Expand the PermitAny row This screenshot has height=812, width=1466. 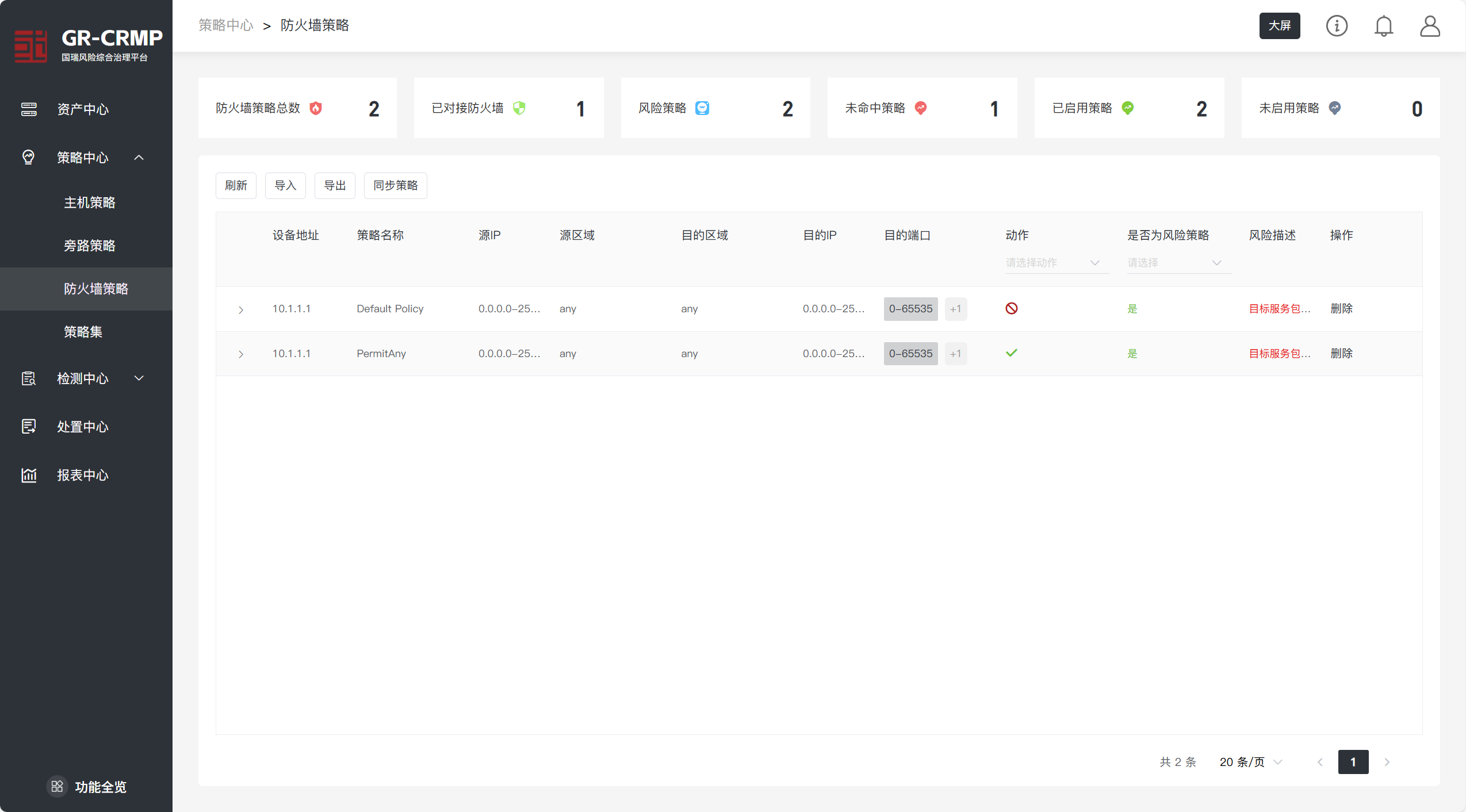[x=241, y=354]
